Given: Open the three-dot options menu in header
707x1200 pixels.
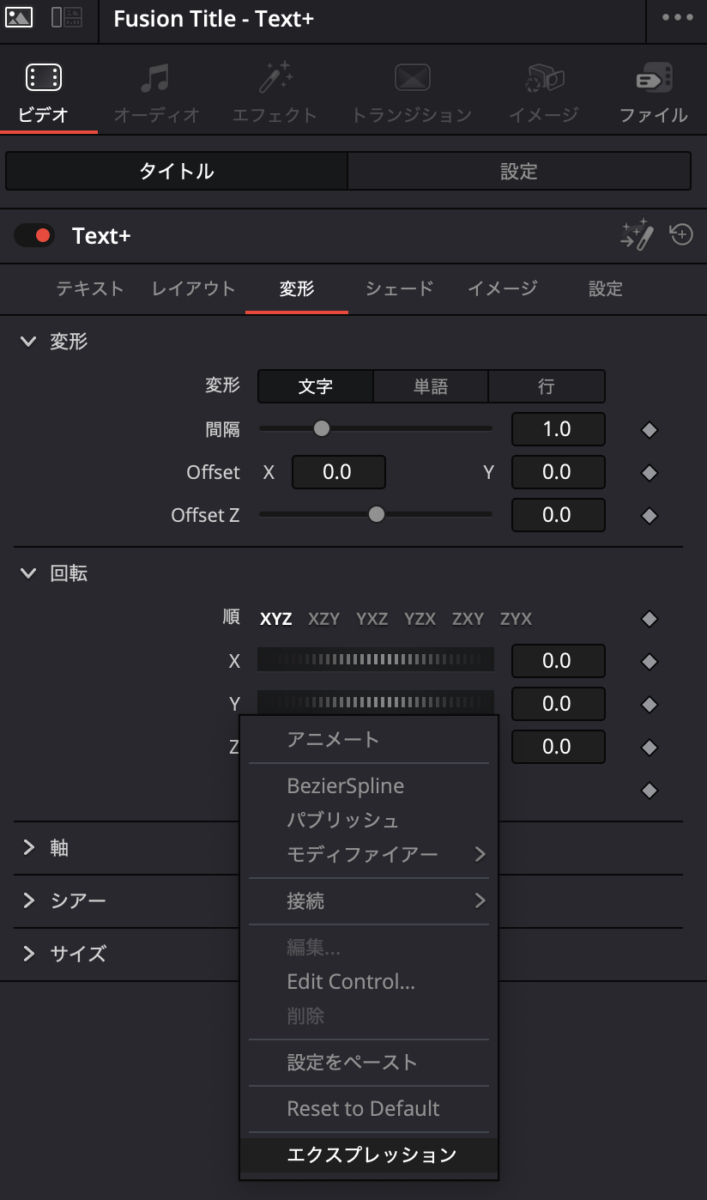Looking at the screenshot, I should click(x=677, y=18).
